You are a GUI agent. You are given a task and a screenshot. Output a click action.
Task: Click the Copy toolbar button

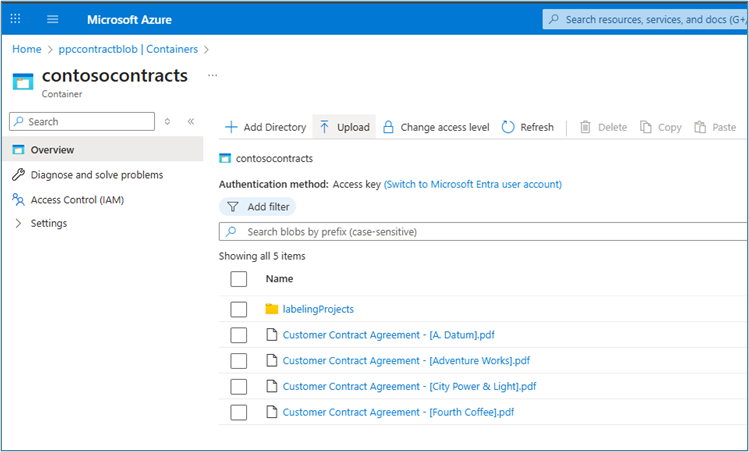click(x=661, y=127)
